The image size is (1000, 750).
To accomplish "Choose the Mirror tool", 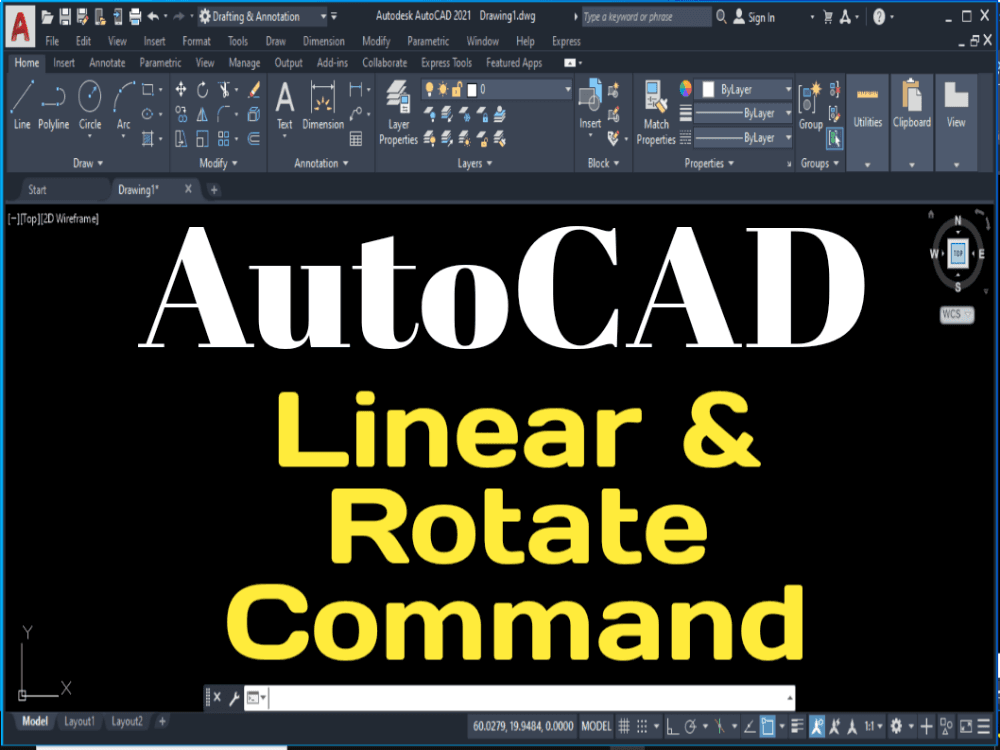I will [x=202, y=114].
